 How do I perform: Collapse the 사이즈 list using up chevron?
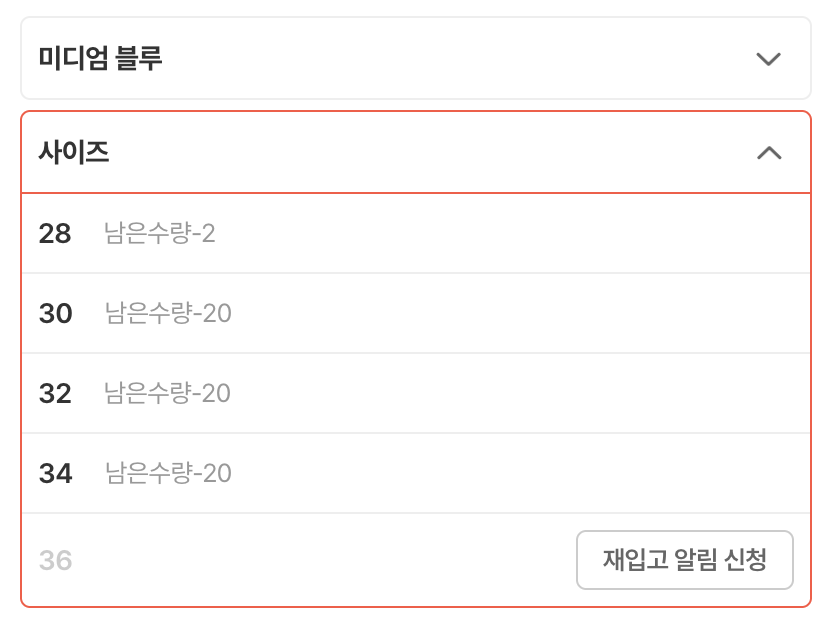(768, 153)
